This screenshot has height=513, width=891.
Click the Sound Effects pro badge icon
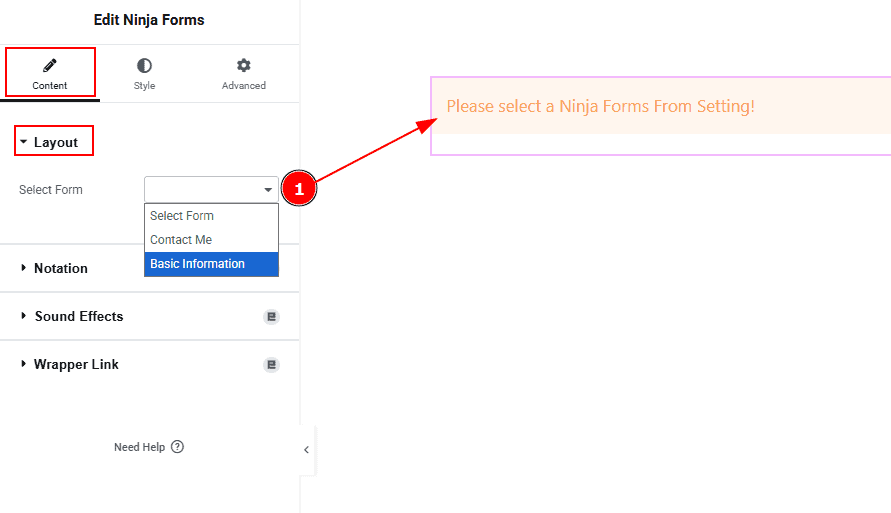point(272,316)
